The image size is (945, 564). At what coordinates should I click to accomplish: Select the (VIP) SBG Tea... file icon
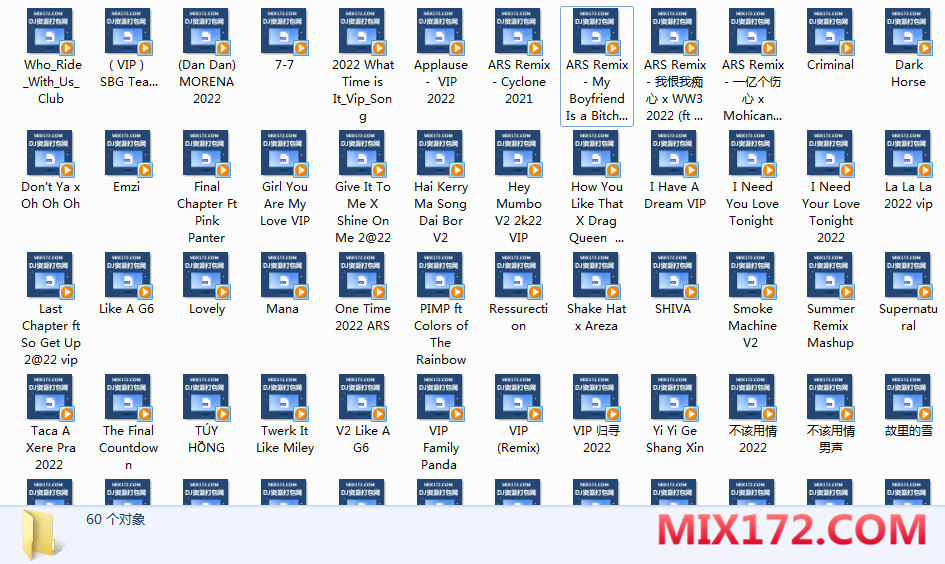tap(128, 31)
